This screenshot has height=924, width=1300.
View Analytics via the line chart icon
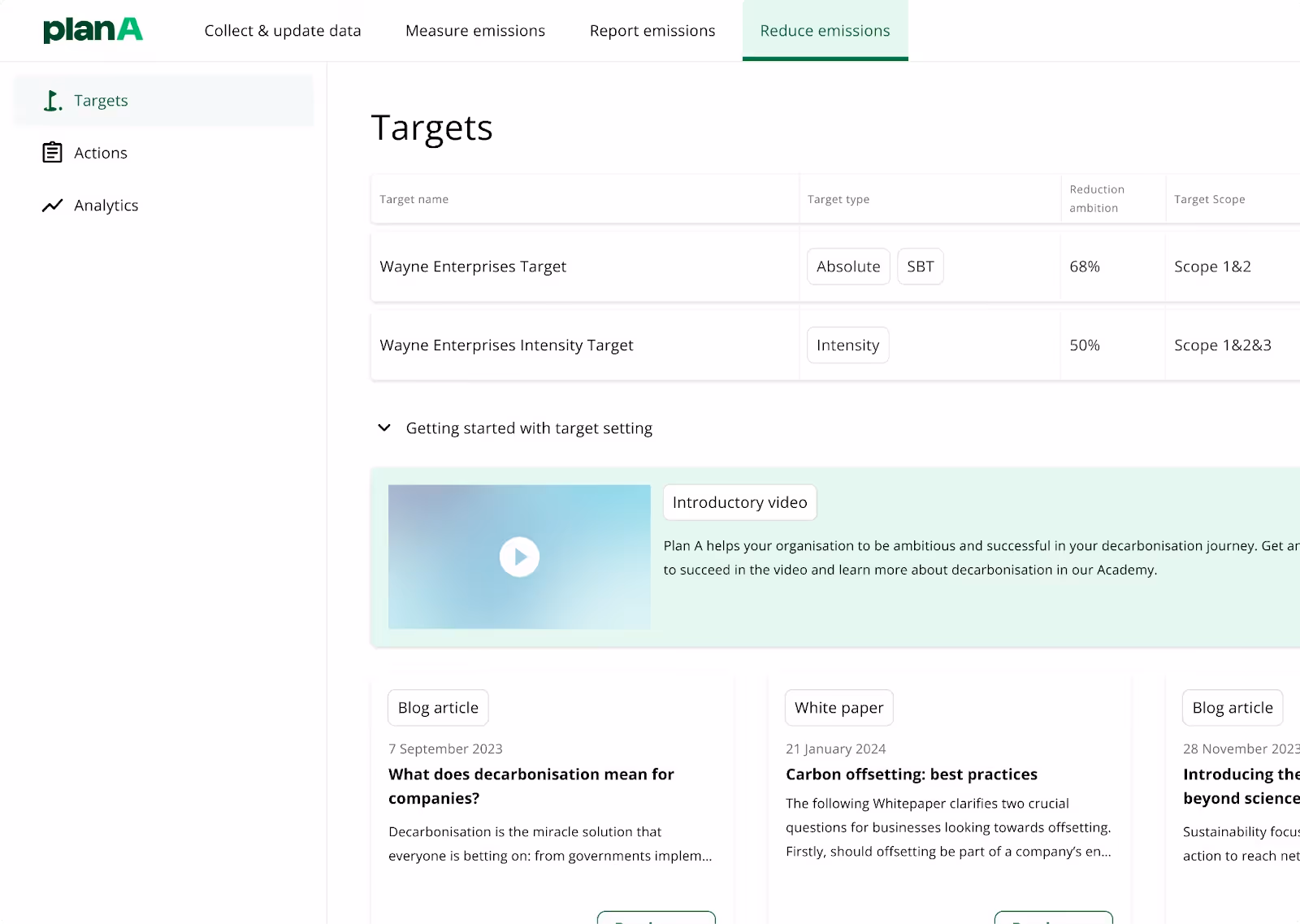click(52, 206)
